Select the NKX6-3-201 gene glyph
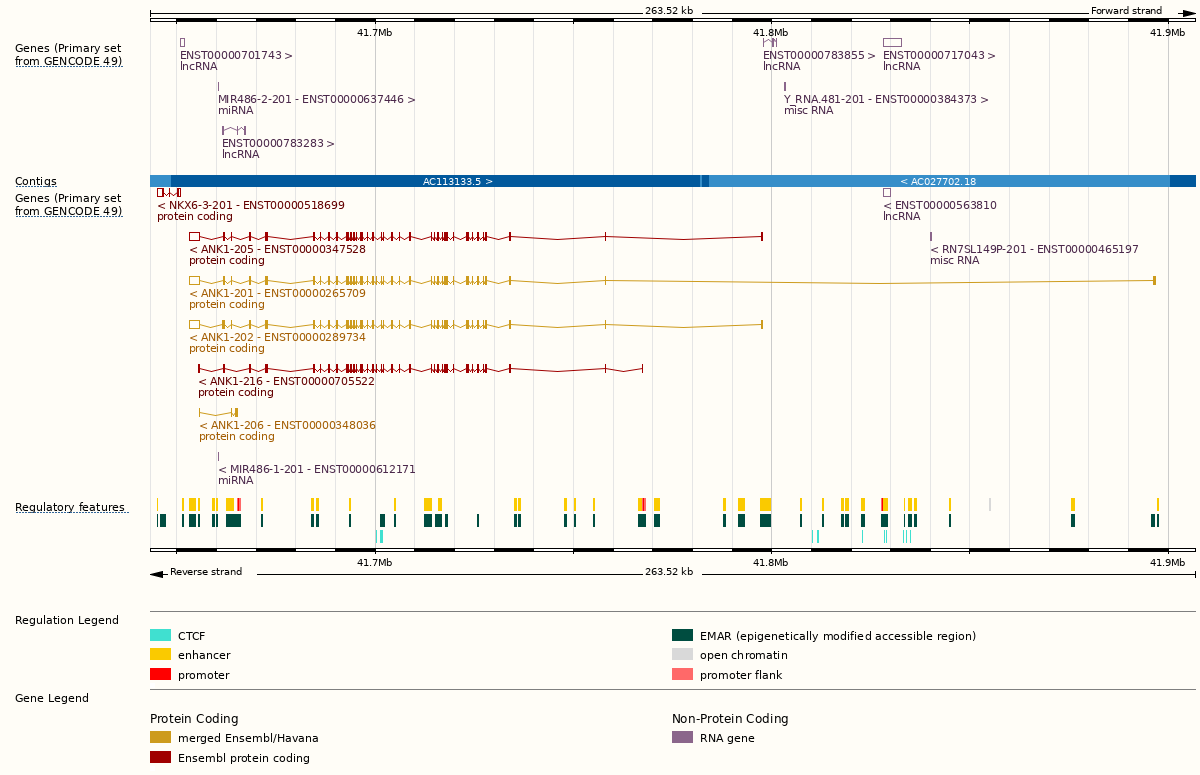 click(169, 192)
